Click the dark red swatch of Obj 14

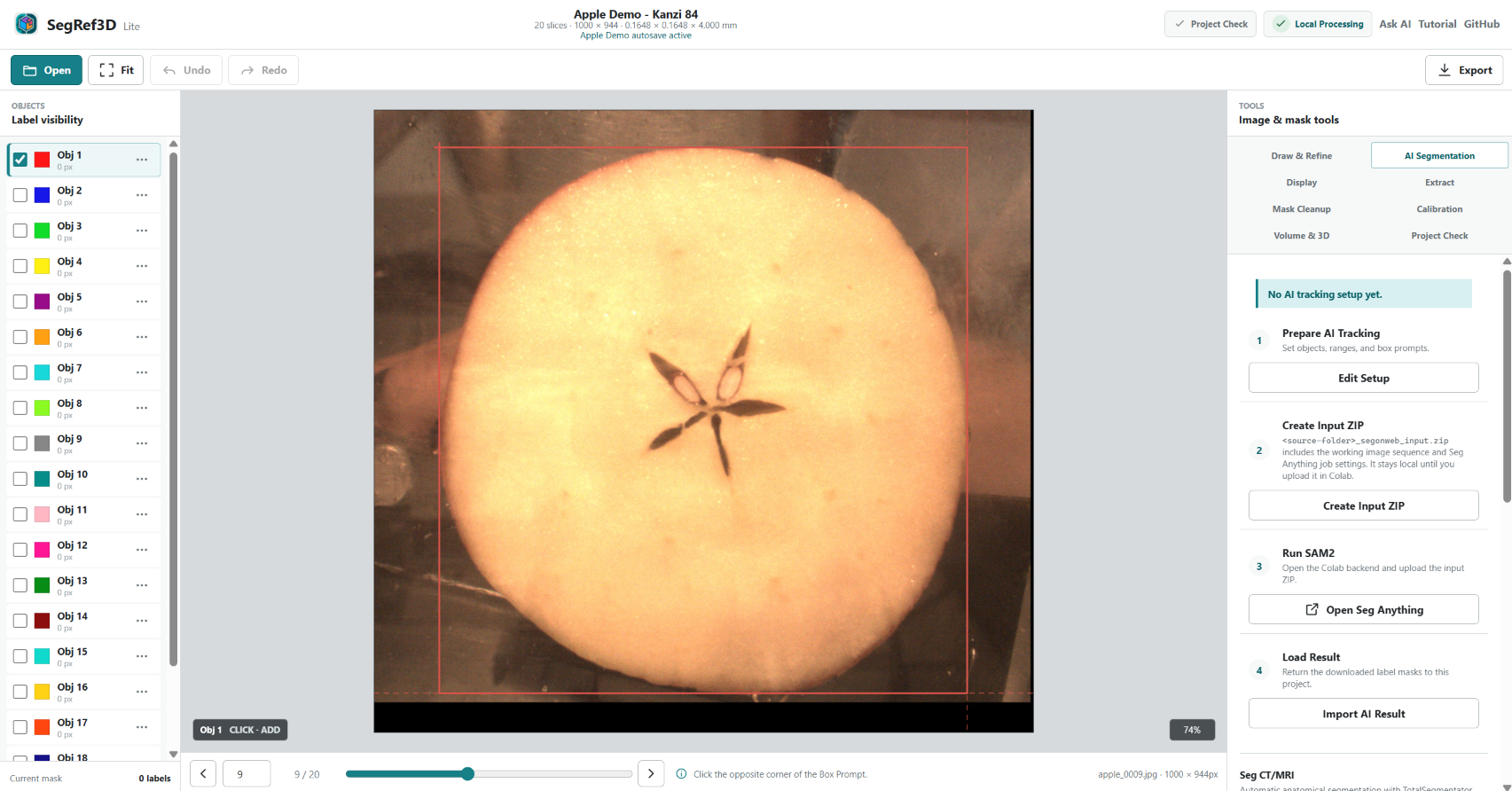(x=42, y=621)
